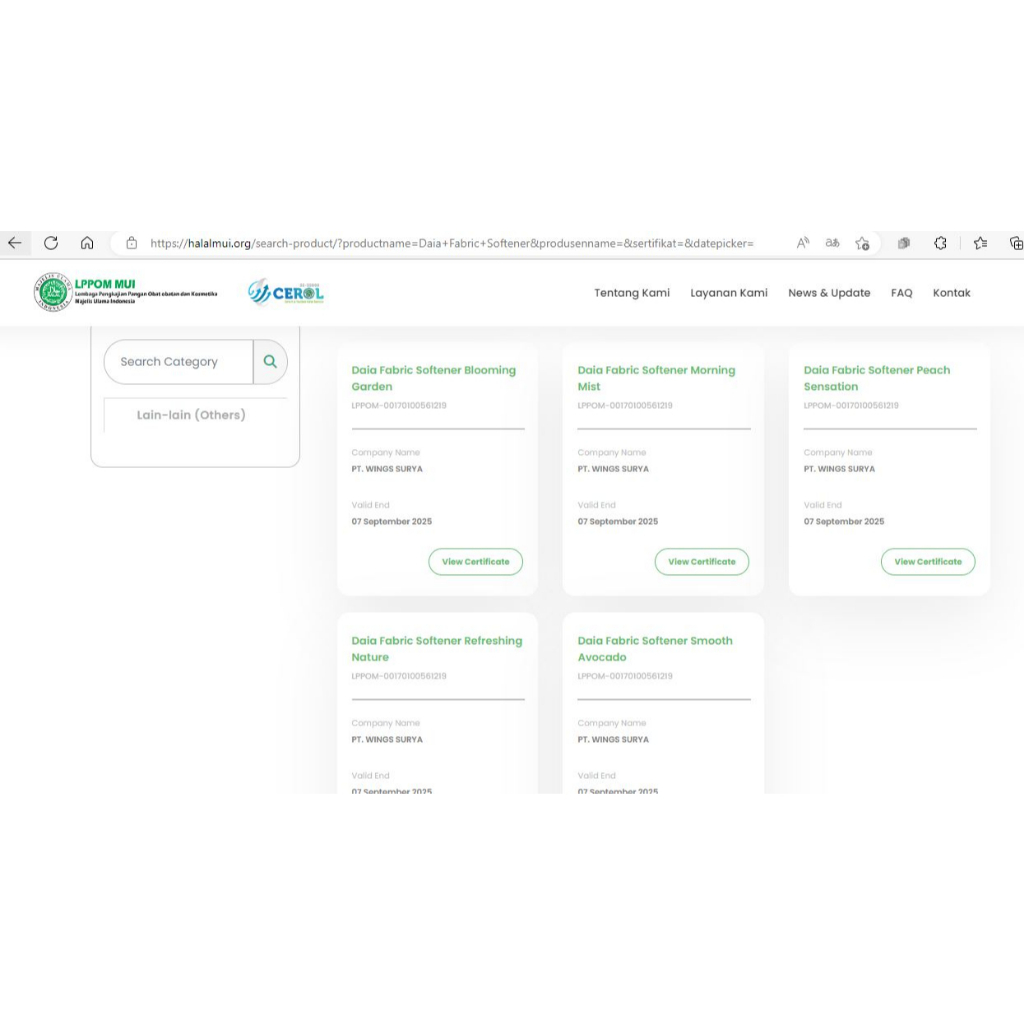This screenshot has height=1024, width=1024.
Task: Activate the Read Aloud icon
Action: pos(803,243)
